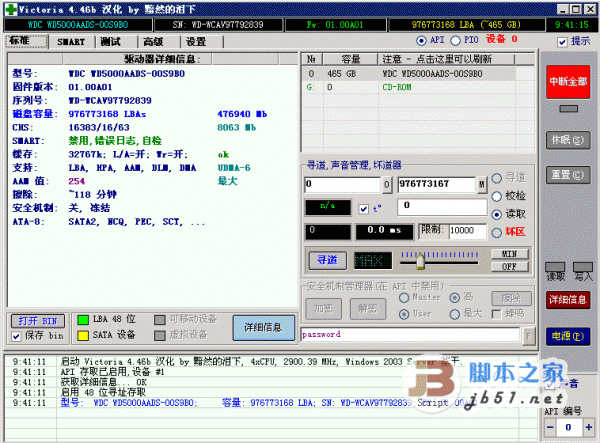Click the 0 reset button beside start LBA
Screen dimensions: 600x443
(x=386, y=185)
